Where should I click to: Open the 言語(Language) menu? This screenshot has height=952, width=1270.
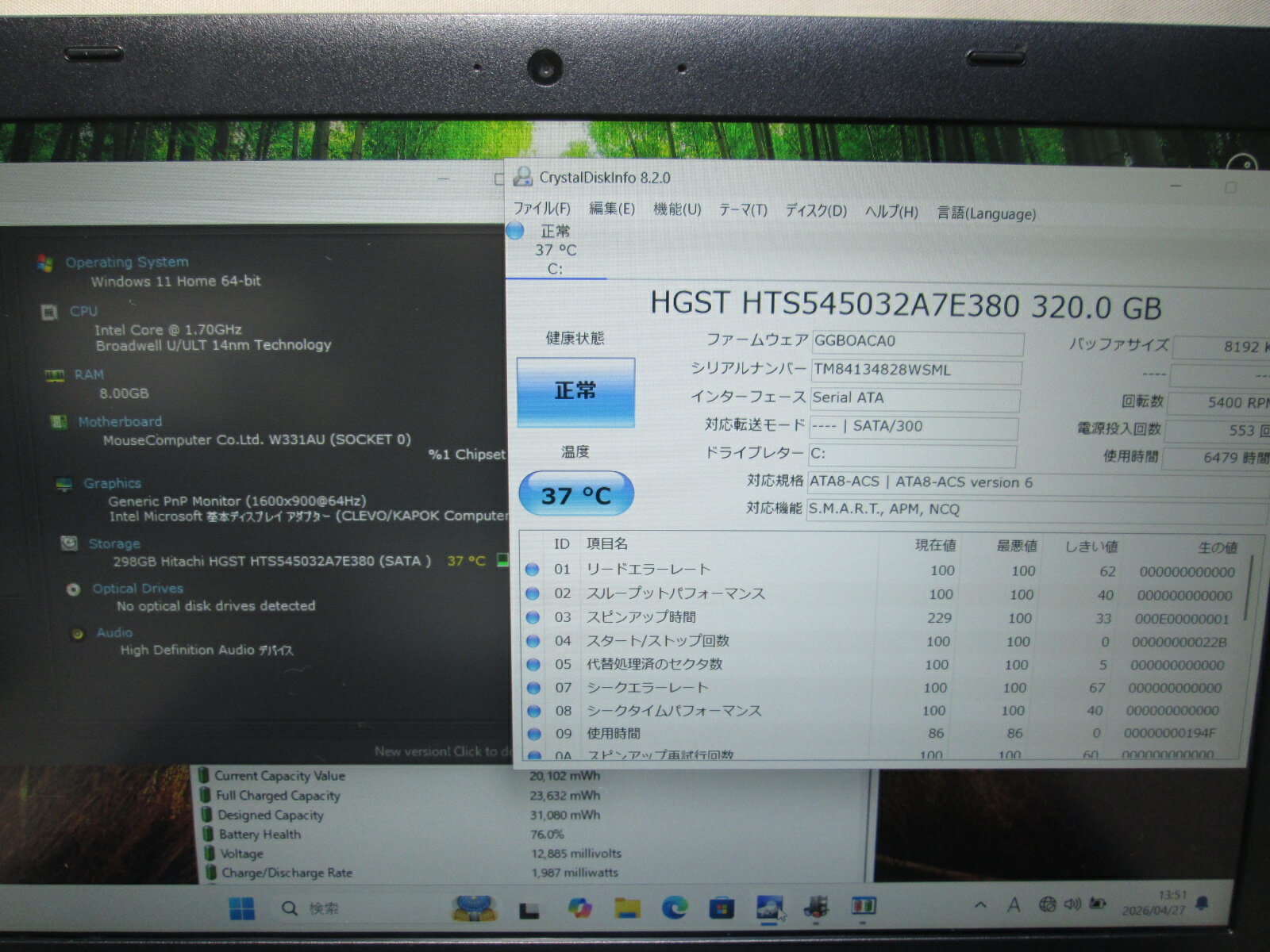pyautogui.click(x=987, y=213)
